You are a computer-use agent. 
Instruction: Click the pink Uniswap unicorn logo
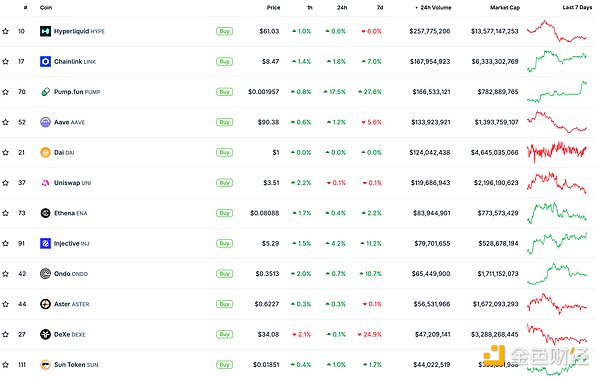45,183
